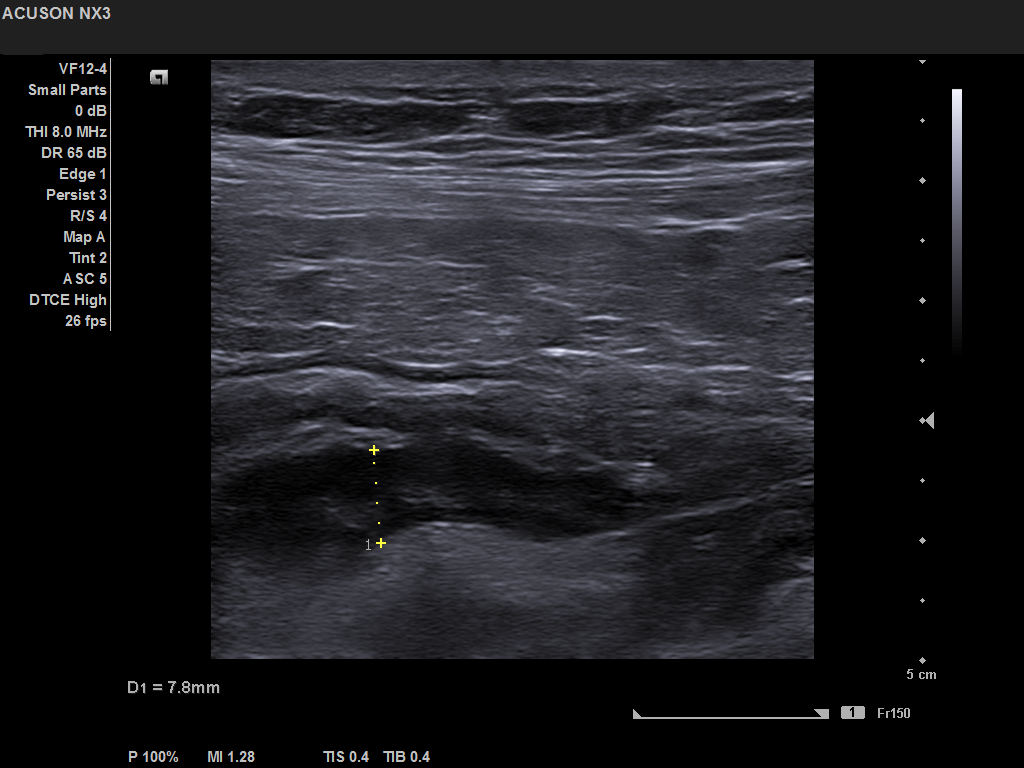Viewport: 1024px width, 768px height.
Task: Select the VF12-4 transducer label
Action: pyautogui.click(x=82, y=68)
